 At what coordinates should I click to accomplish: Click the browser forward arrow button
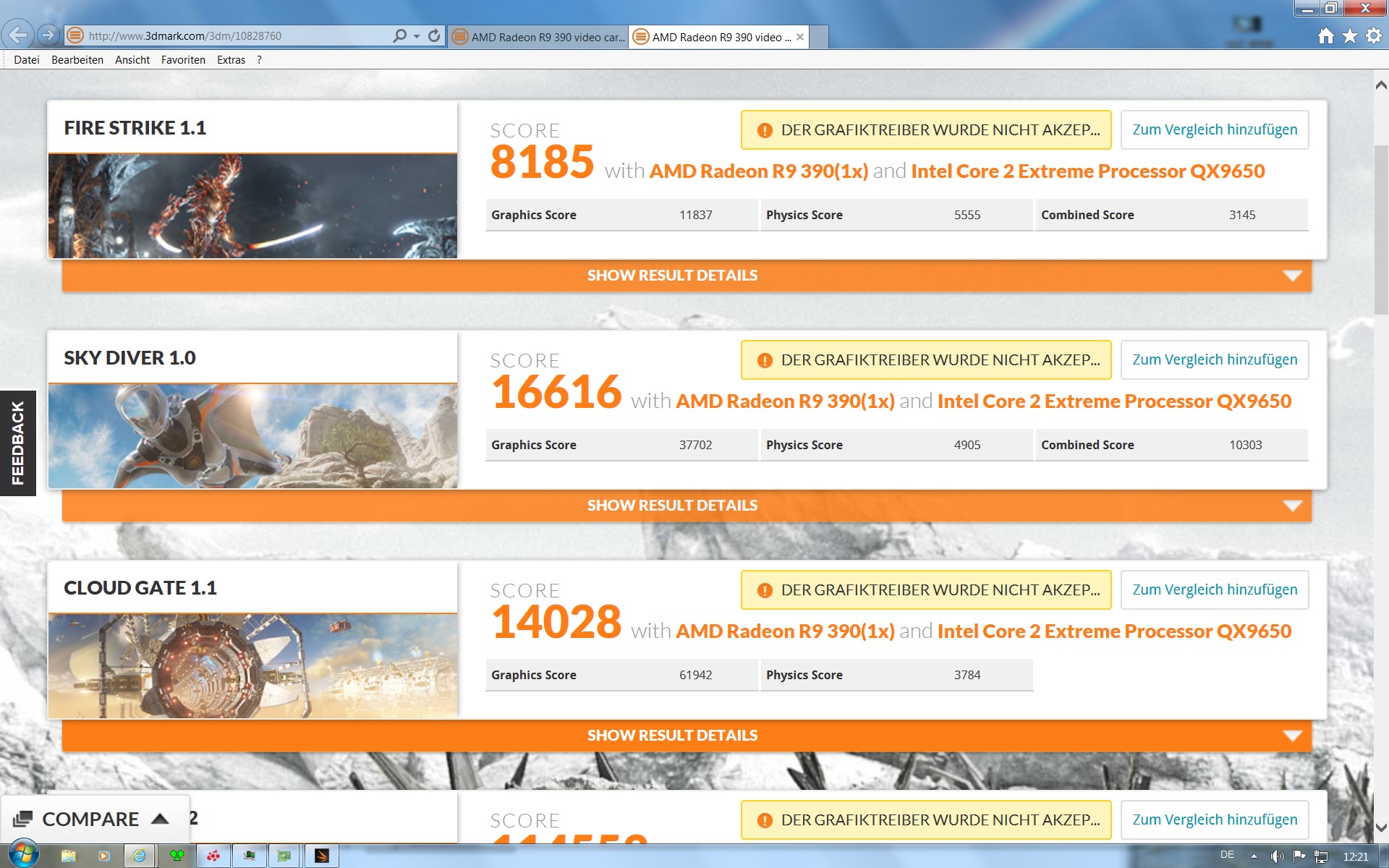pyautogui.click(x=48, y=35)
